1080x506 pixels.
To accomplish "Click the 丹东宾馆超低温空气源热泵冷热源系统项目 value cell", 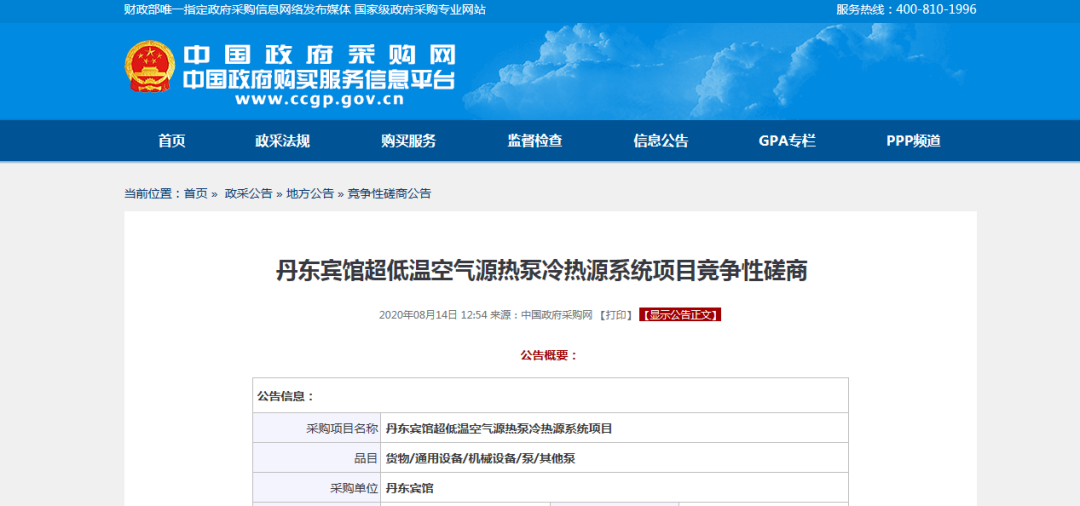I will pyautogui.click(x=614, y=428).
